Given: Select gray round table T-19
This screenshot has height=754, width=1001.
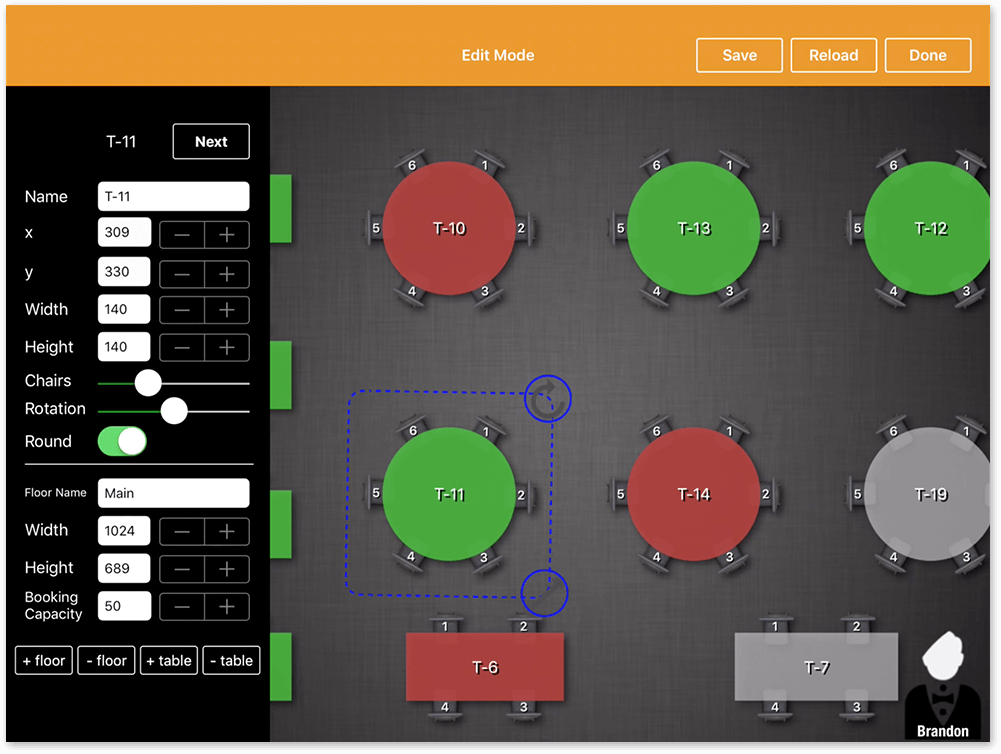Looking at the screenshot, I should click(x=929, y=494).
